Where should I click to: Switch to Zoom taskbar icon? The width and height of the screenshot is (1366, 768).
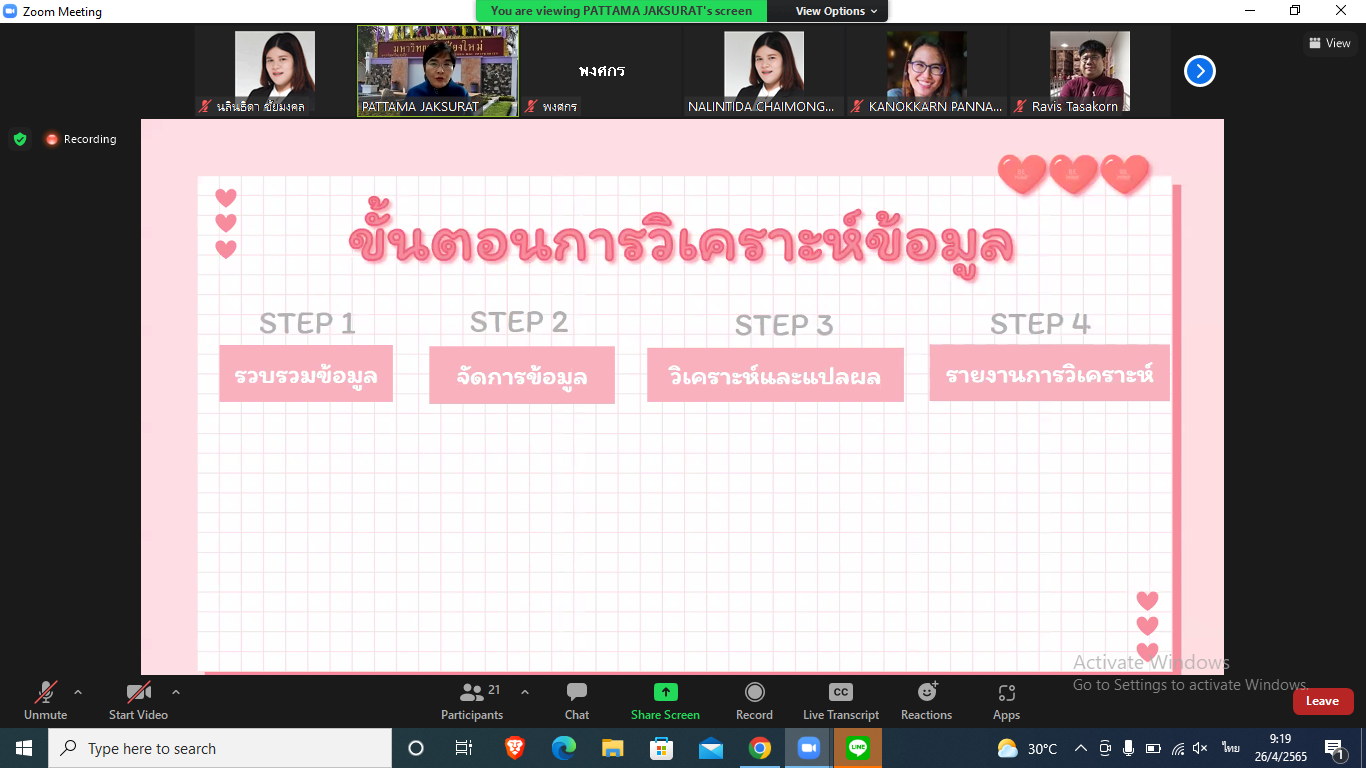[x=809, y=748]
